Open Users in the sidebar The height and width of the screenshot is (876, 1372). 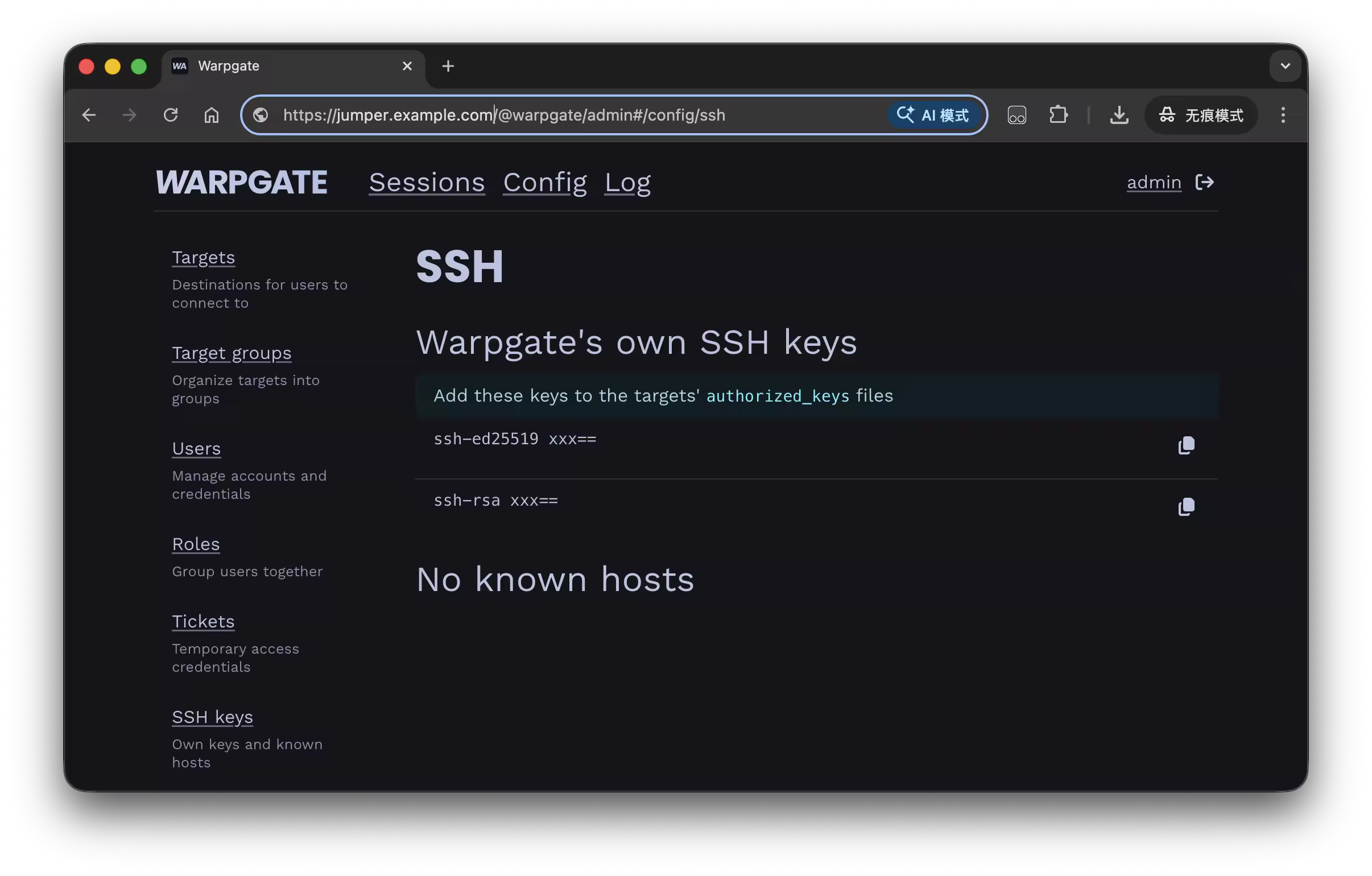click(x=196, y=449)
